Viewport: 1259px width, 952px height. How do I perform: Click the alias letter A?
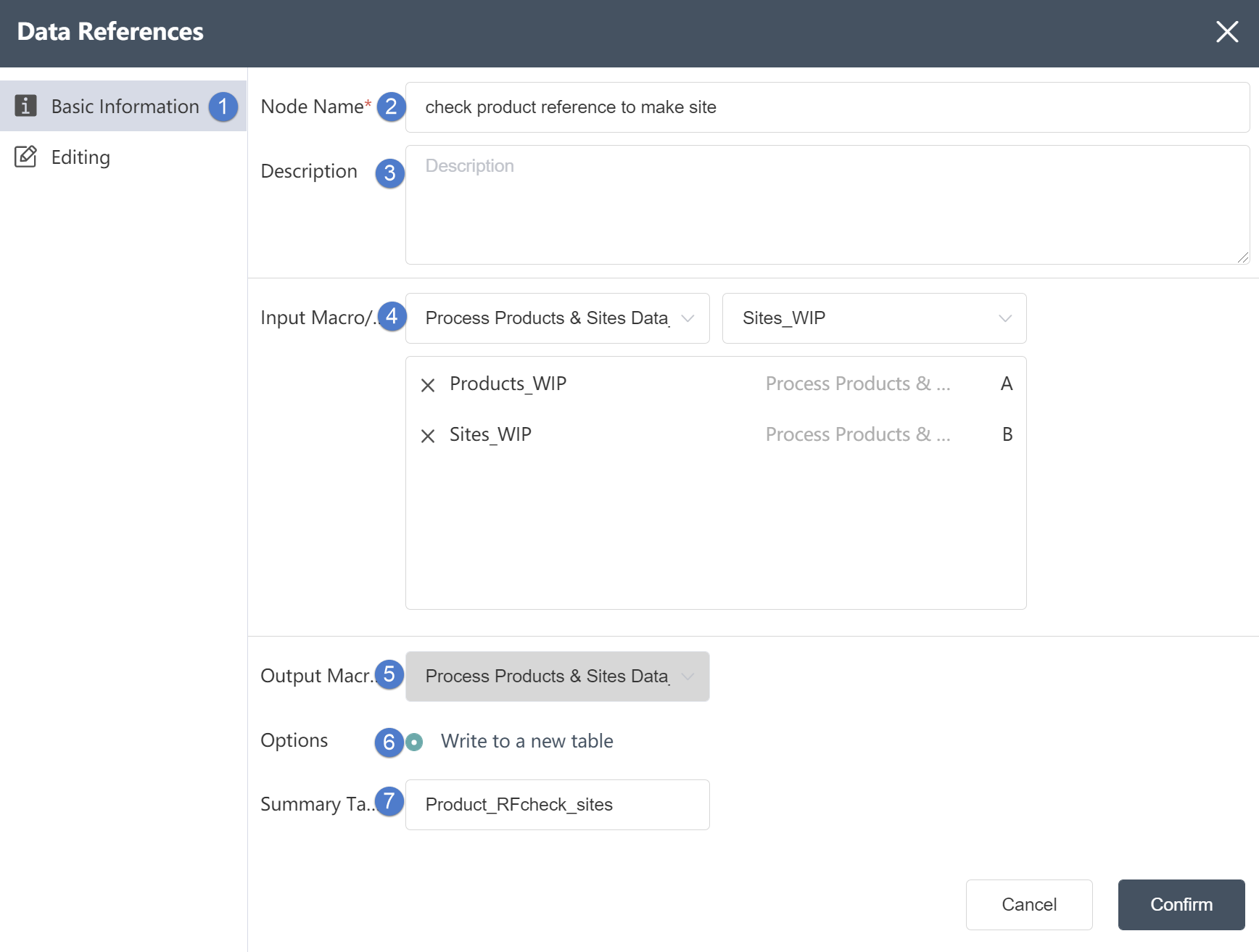[1007, 384]
